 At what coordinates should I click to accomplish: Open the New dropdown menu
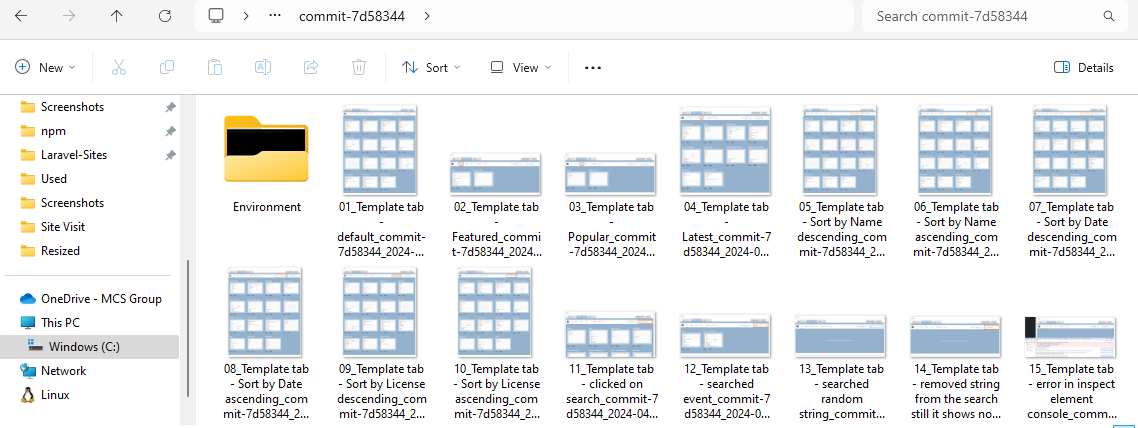click(x=46, y=67)
